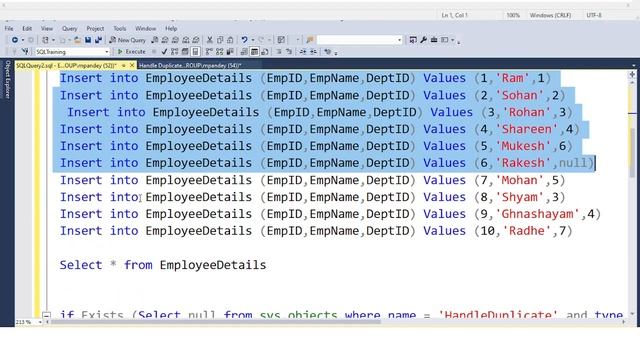The height and width of the screenshot is (360, 640).
Task: Switch to the Handle Duplicate tab
Action: coord(190,65)
